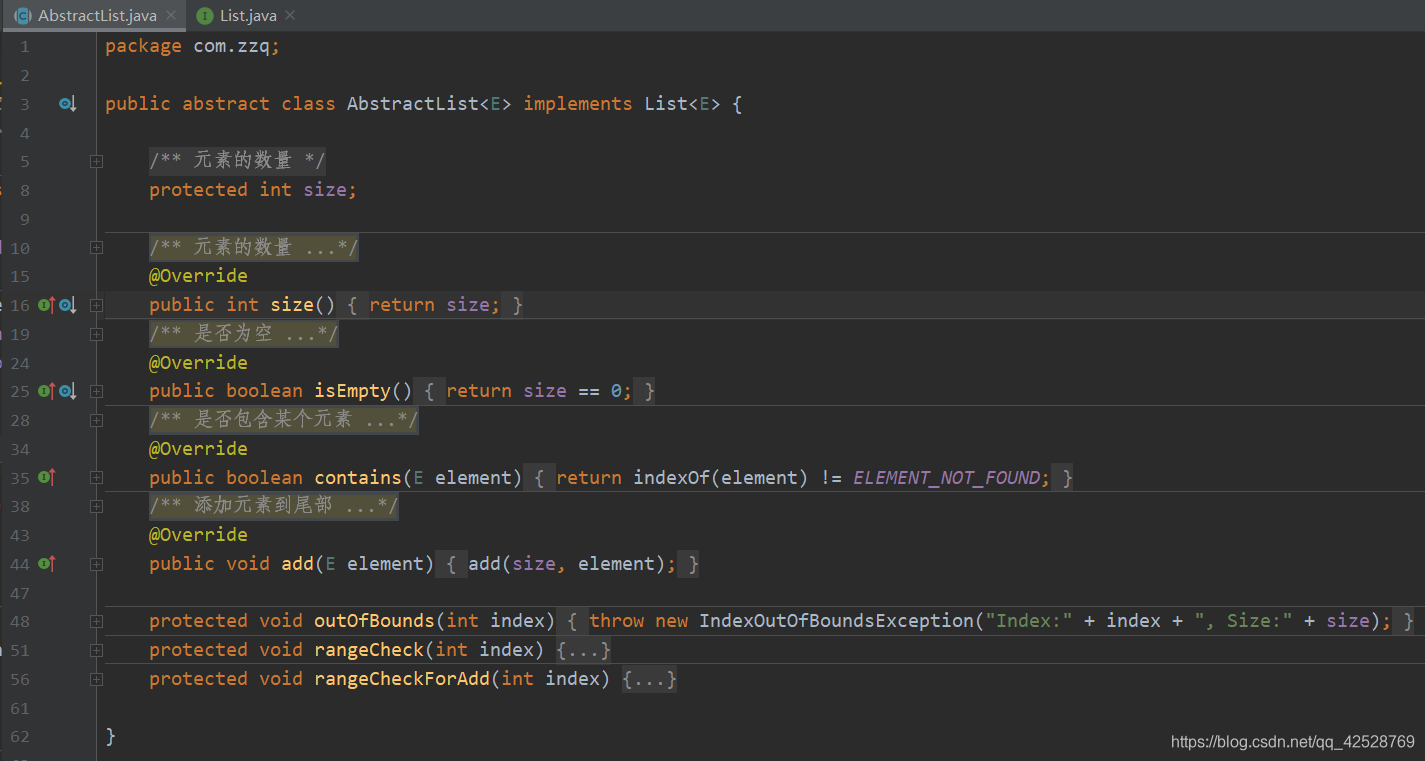This screenshot has width=1425, height=761.
Task: Click 'add(size, element);' call on line 44
Action: (x=573, y=564)
